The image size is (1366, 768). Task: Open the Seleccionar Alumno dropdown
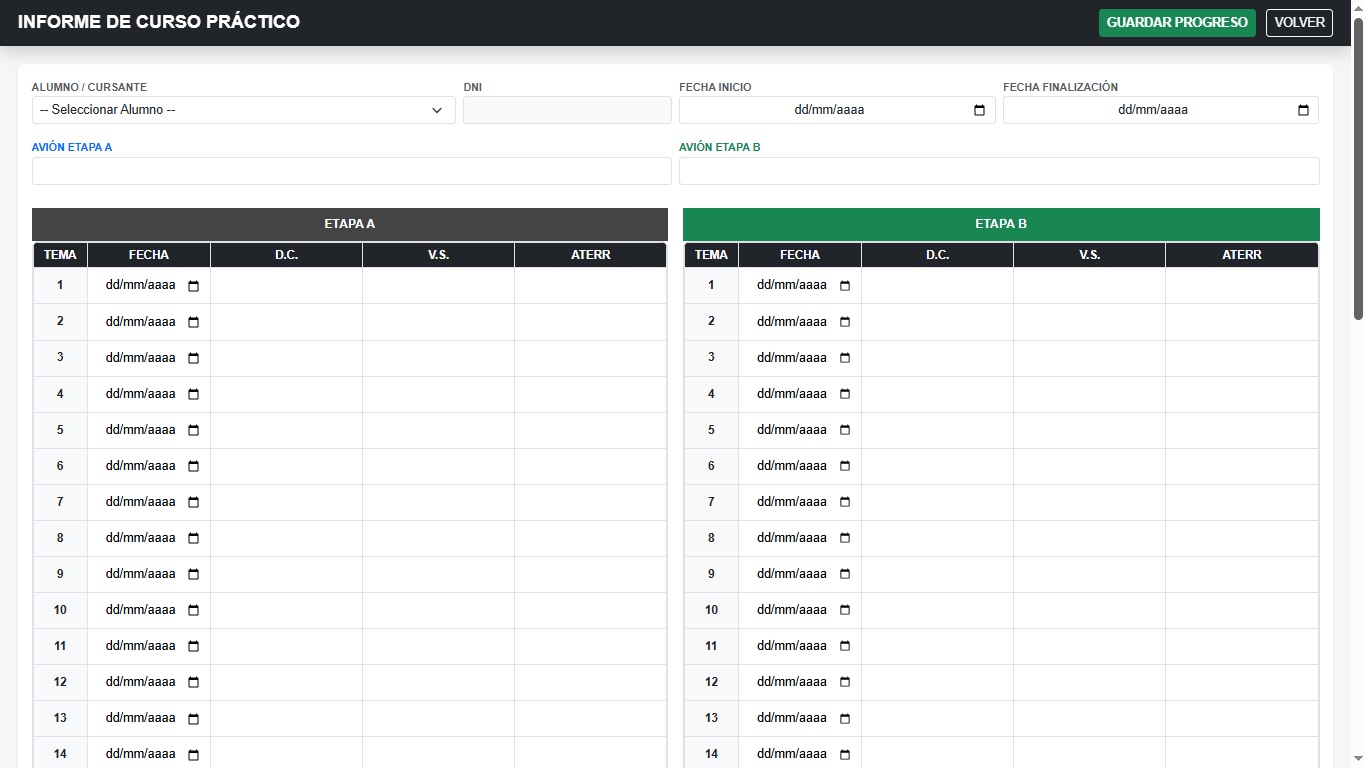[x=243, y=110]
